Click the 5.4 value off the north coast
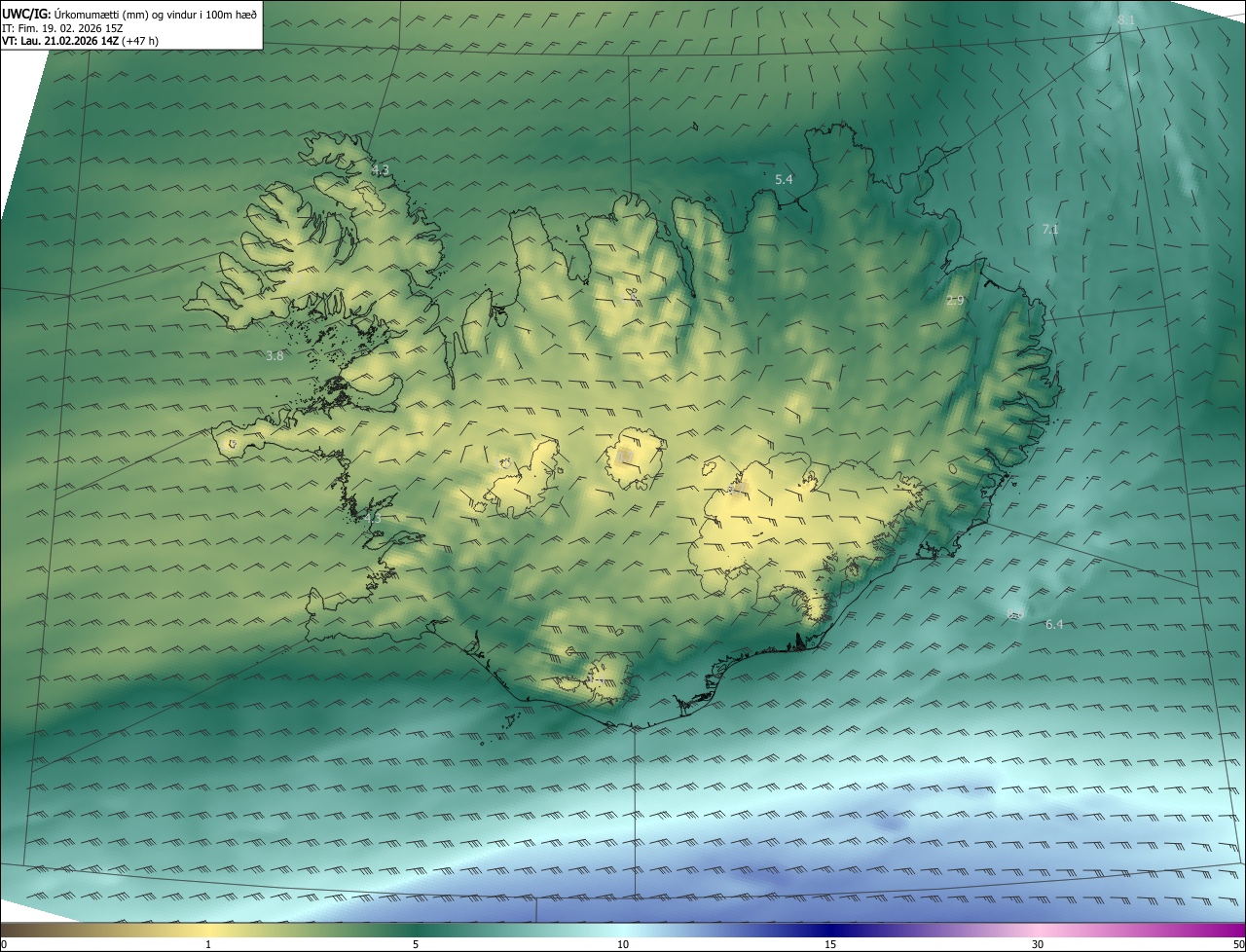 click(x=784, y=179)
